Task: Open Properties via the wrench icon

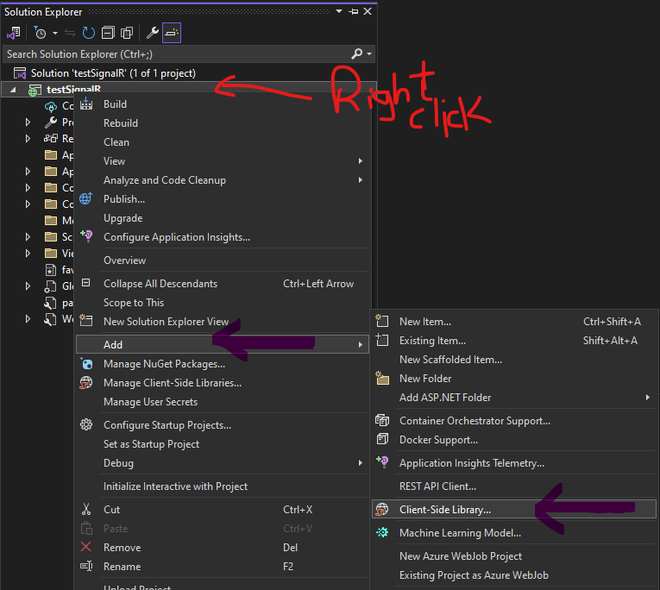Action: pos(152,33)
